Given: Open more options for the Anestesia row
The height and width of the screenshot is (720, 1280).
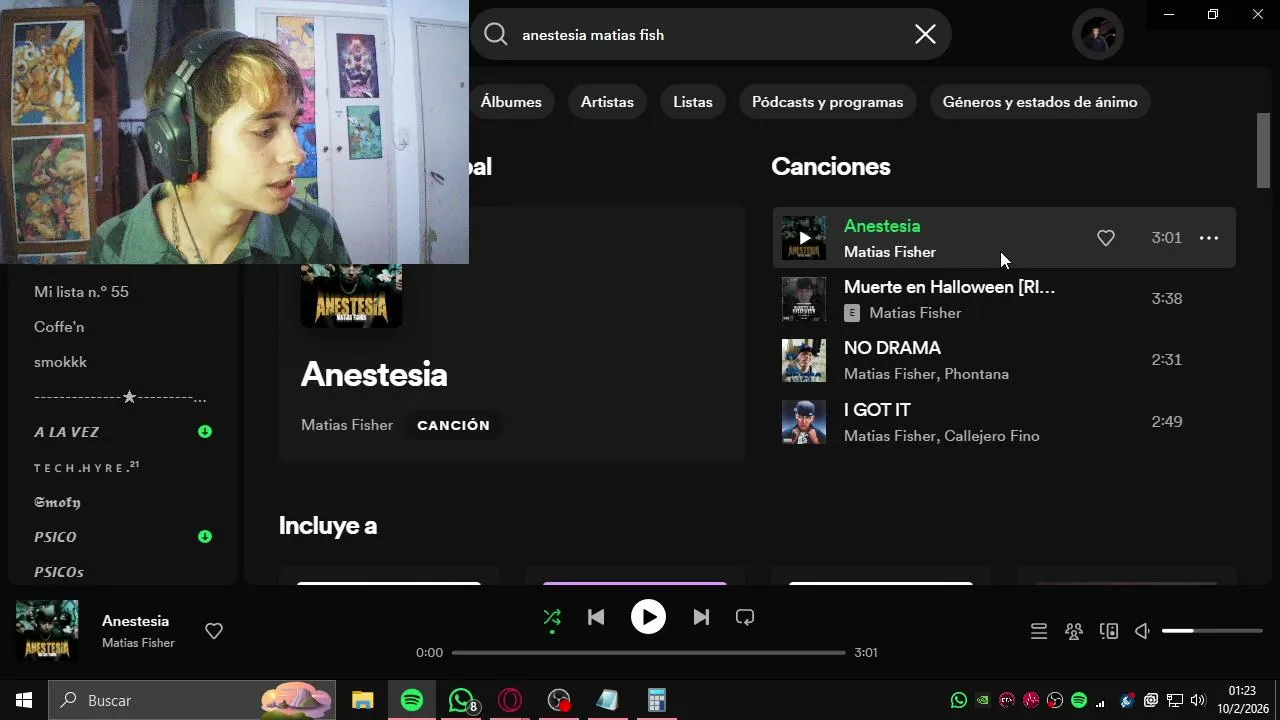Looking at the screenshot, I should (x=1209, y=238).
